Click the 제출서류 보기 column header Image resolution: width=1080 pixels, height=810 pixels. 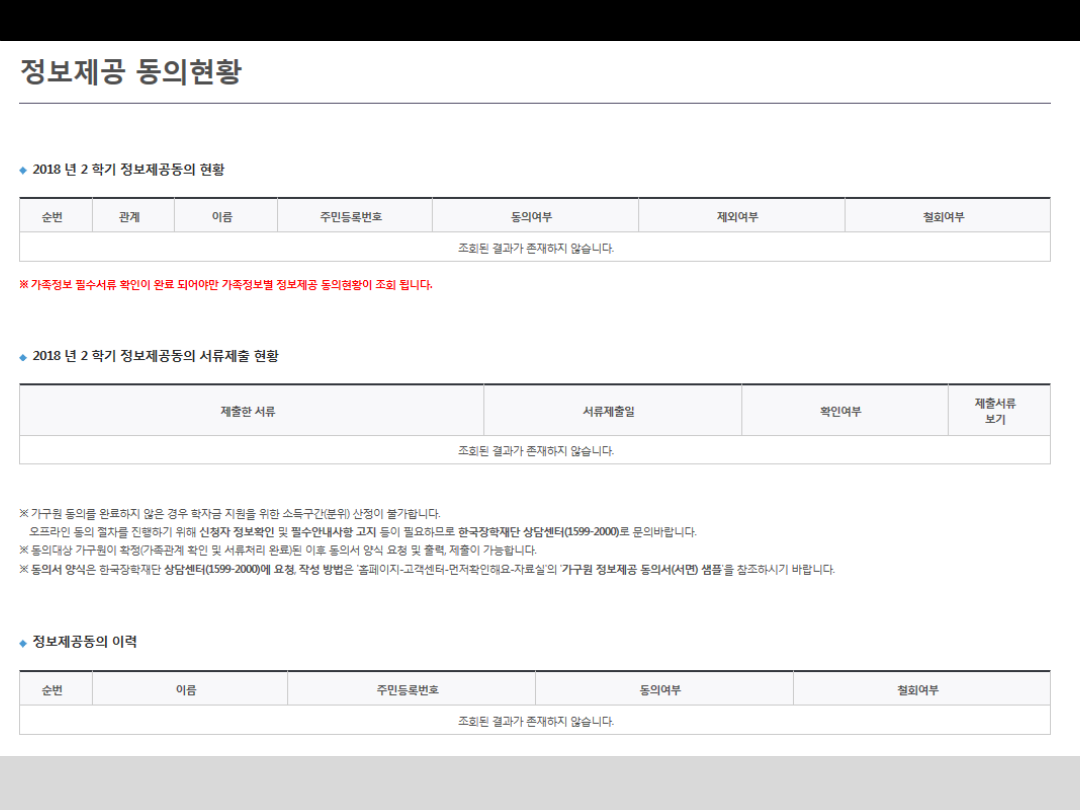click(x=998, y=411)
